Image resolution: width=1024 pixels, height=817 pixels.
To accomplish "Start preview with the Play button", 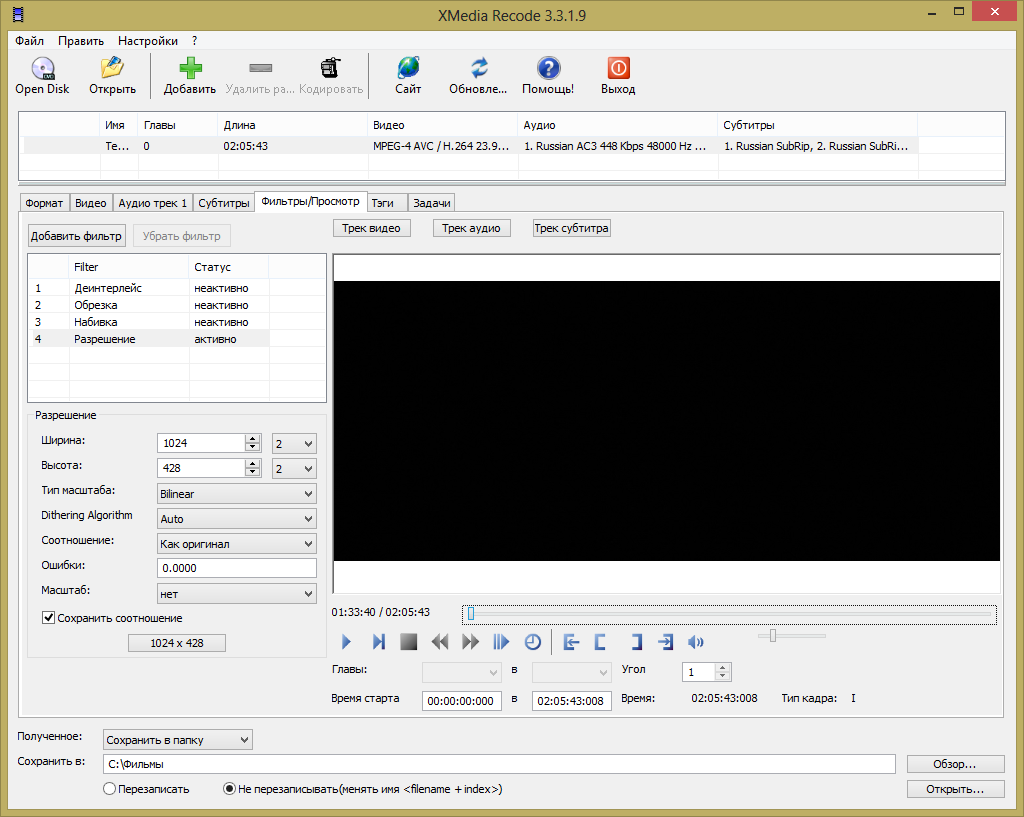I will click(347, 642).
